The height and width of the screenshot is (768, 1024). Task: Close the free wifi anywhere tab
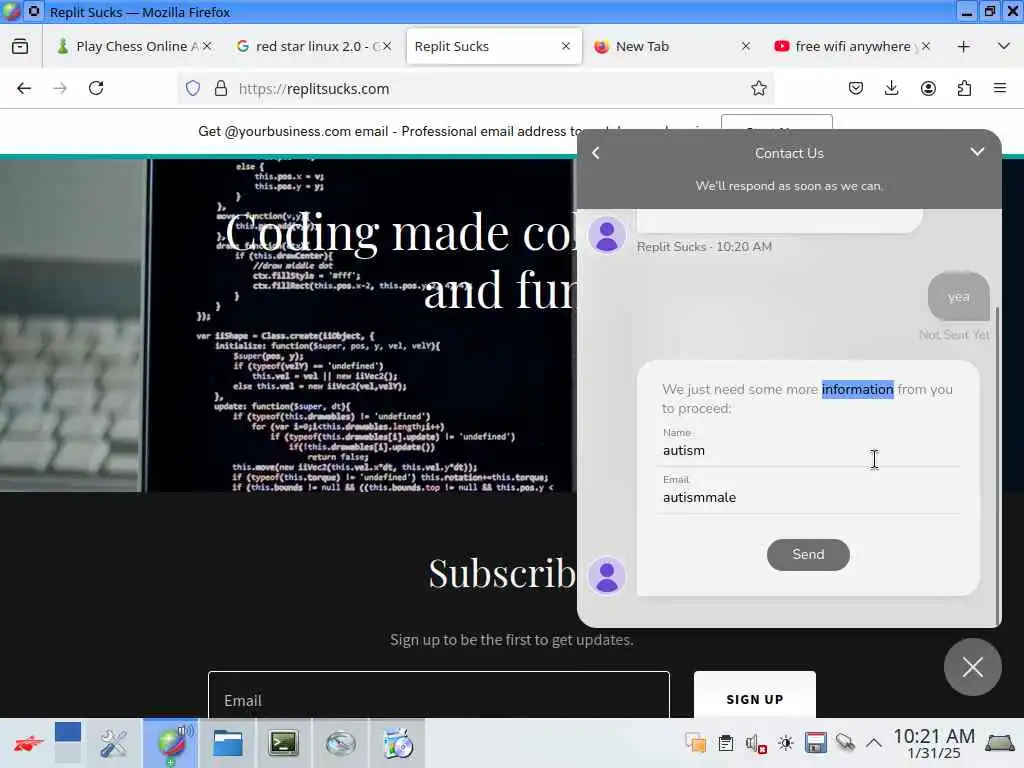tap(925, 46)
